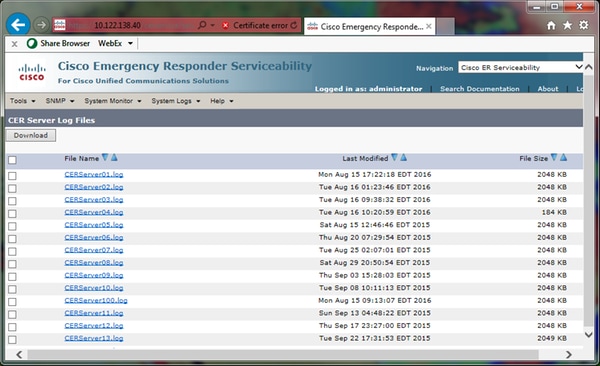The image size is (600, 366).
Task: Open the CERServer09.log file link
Action: point(94,275)
